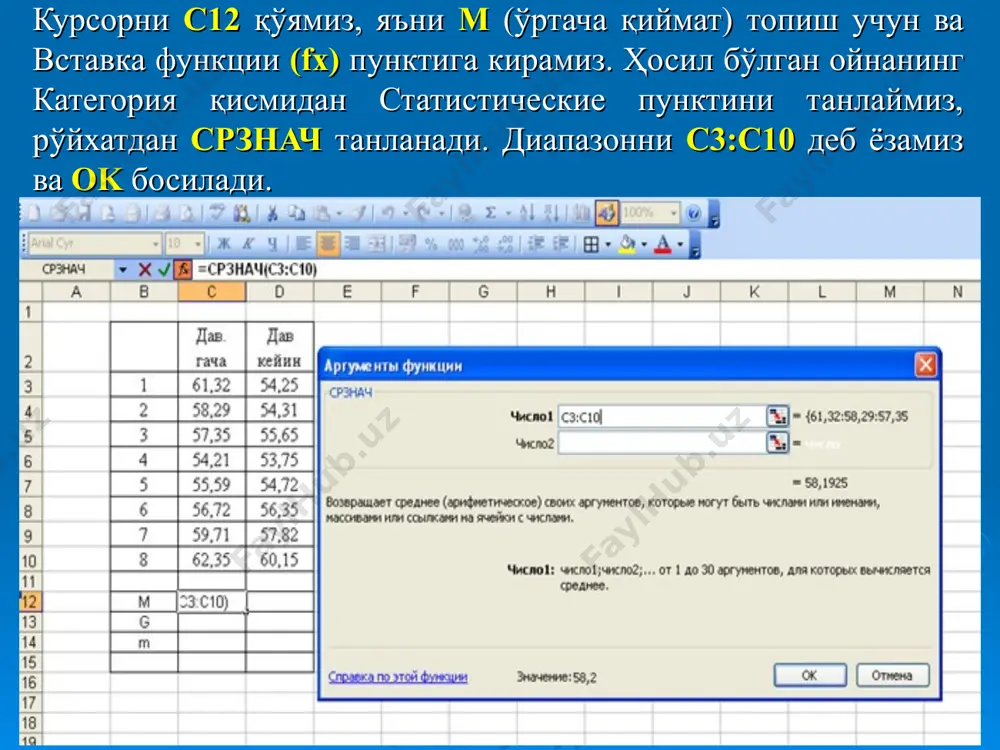Click the Increase Indent icon
This screenshot has height=750, width=1000.
point(560,243)
